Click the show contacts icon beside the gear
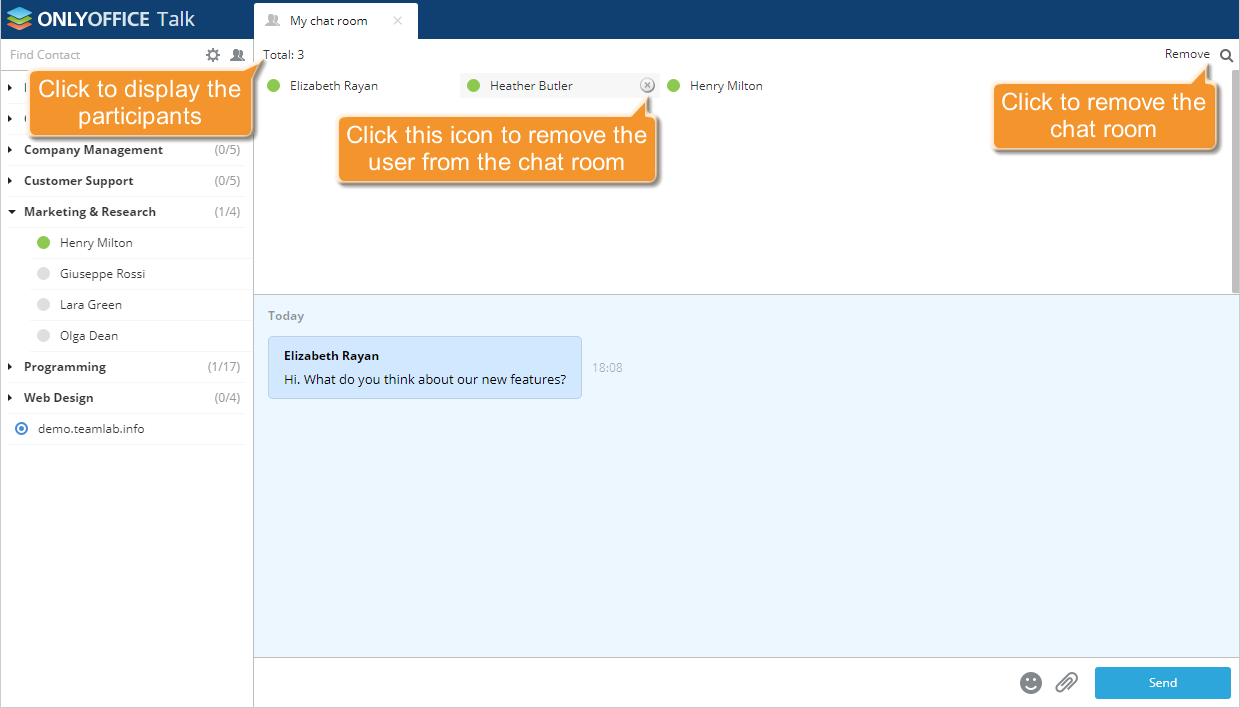This screenshot has width=1240, height=708. (238, 55)
